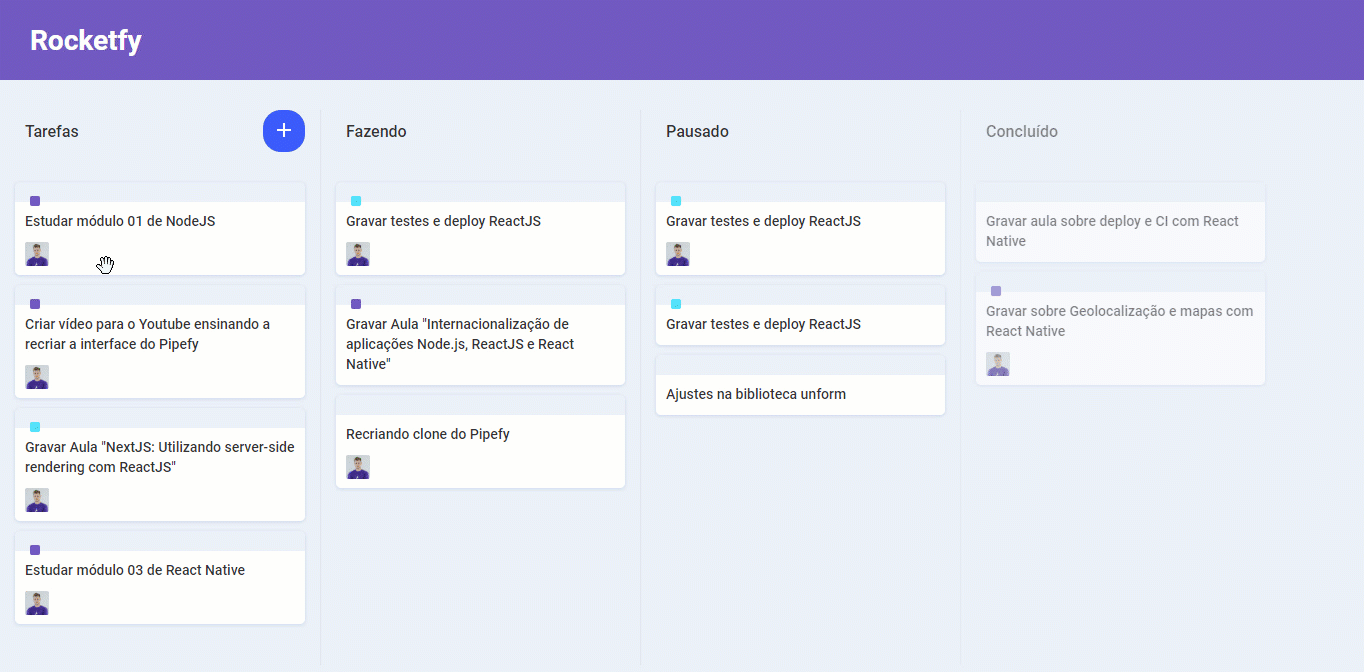This screenshot has height=672, width=1364.
Task: Open "Estudar módulo 01 de NodeJS" card text
Action: click(120, 221)
